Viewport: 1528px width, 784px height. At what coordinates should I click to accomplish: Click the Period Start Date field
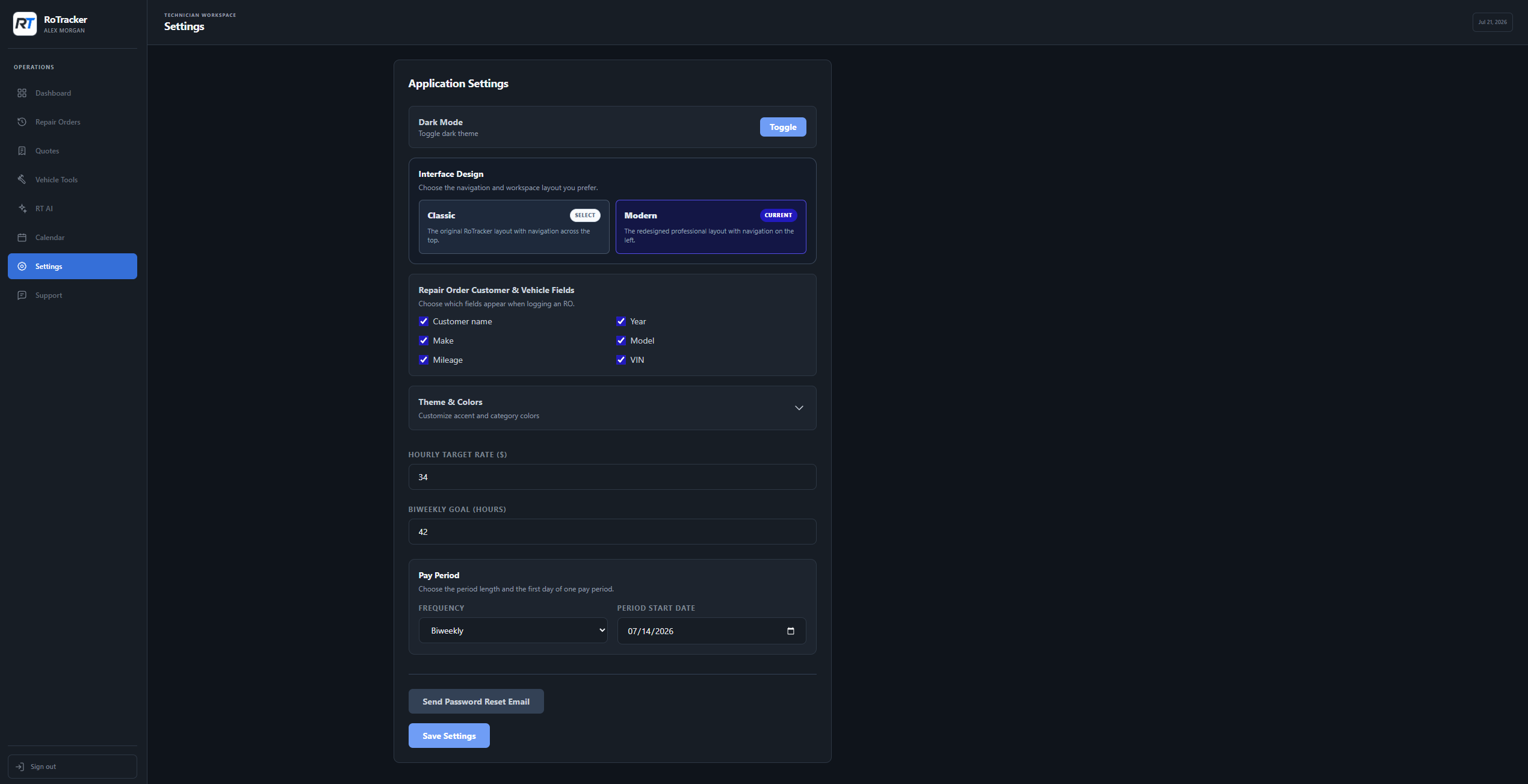(x=712, y=631)
